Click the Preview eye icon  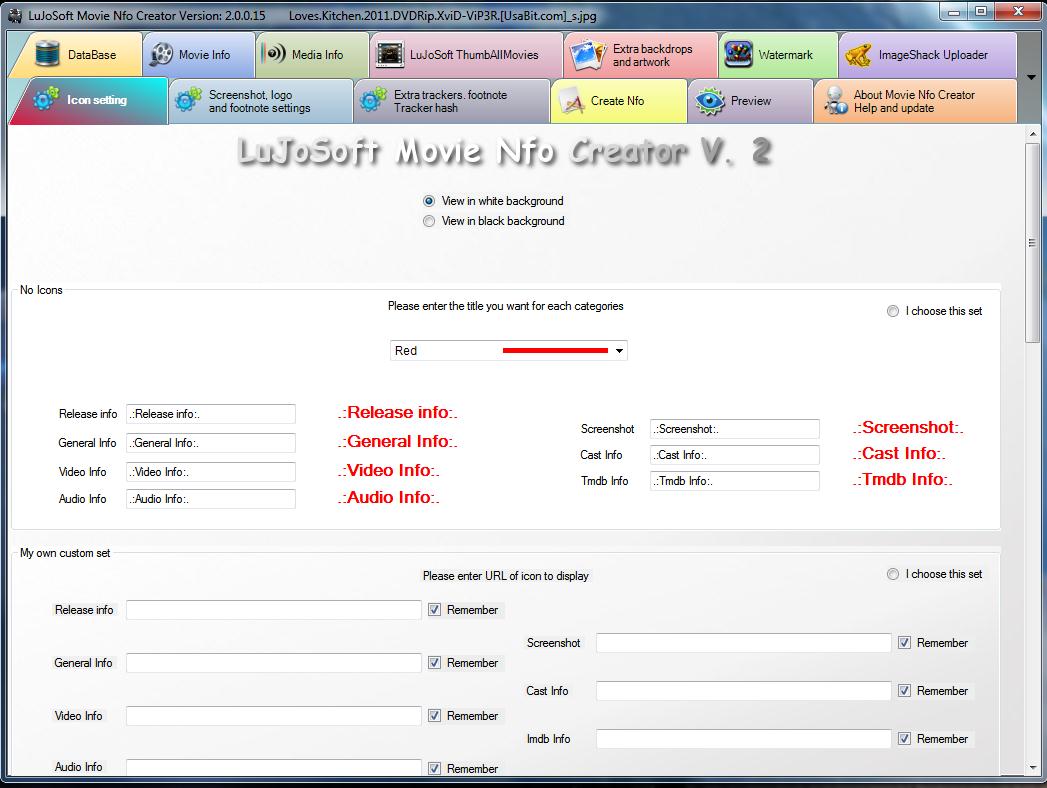pos(709,101)
